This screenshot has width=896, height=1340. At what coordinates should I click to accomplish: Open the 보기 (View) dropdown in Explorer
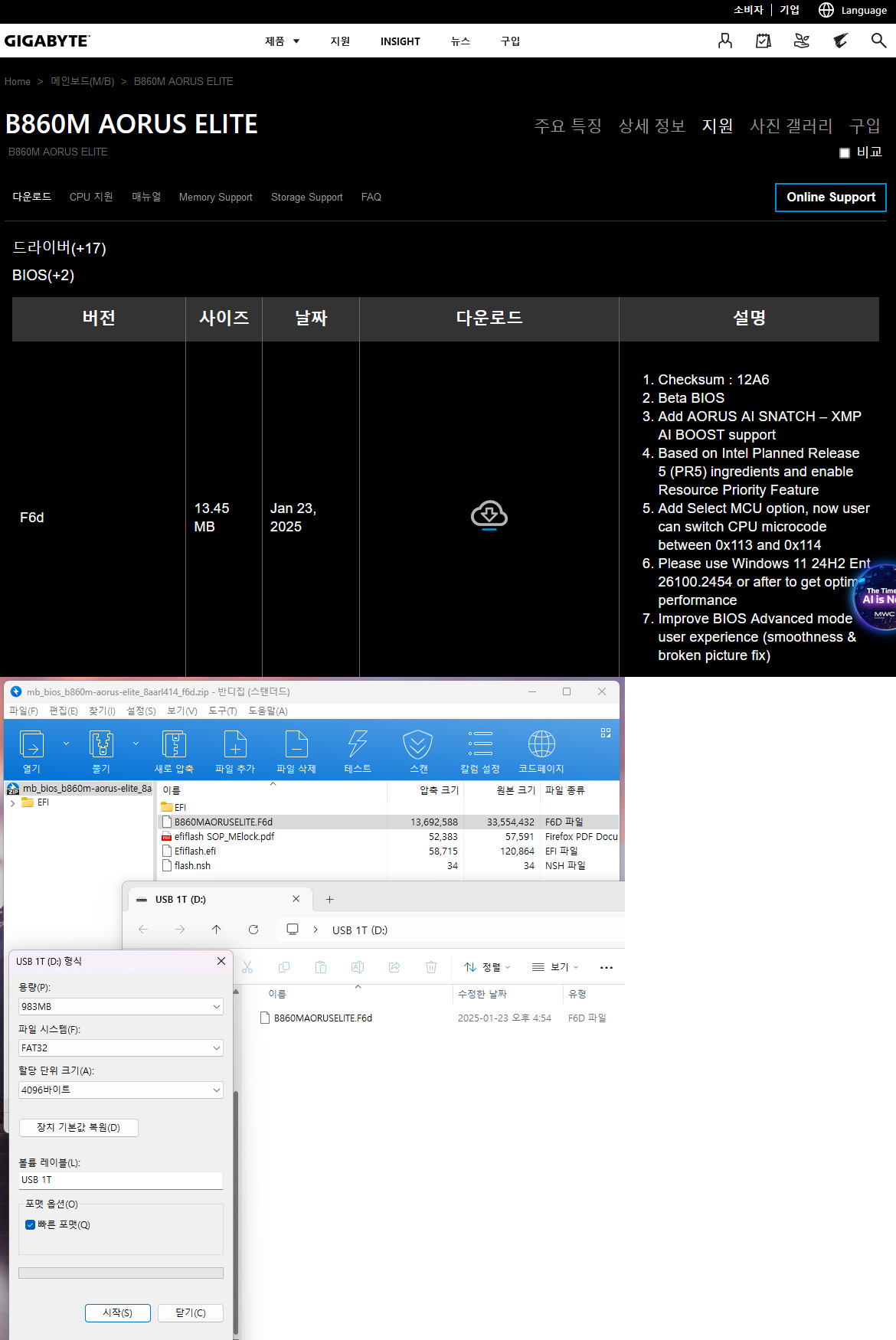click(556, 968)
